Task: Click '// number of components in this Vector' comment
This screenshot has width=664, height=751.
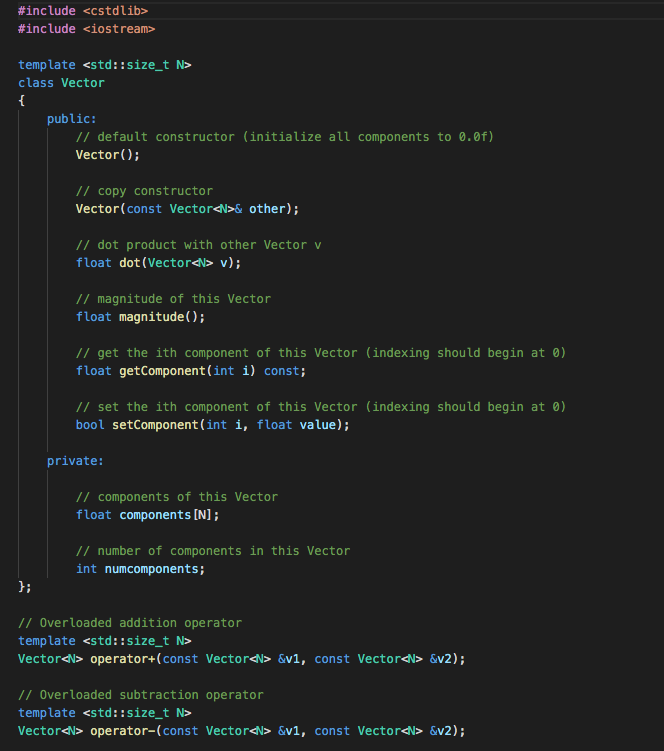Action: (213, 551)
